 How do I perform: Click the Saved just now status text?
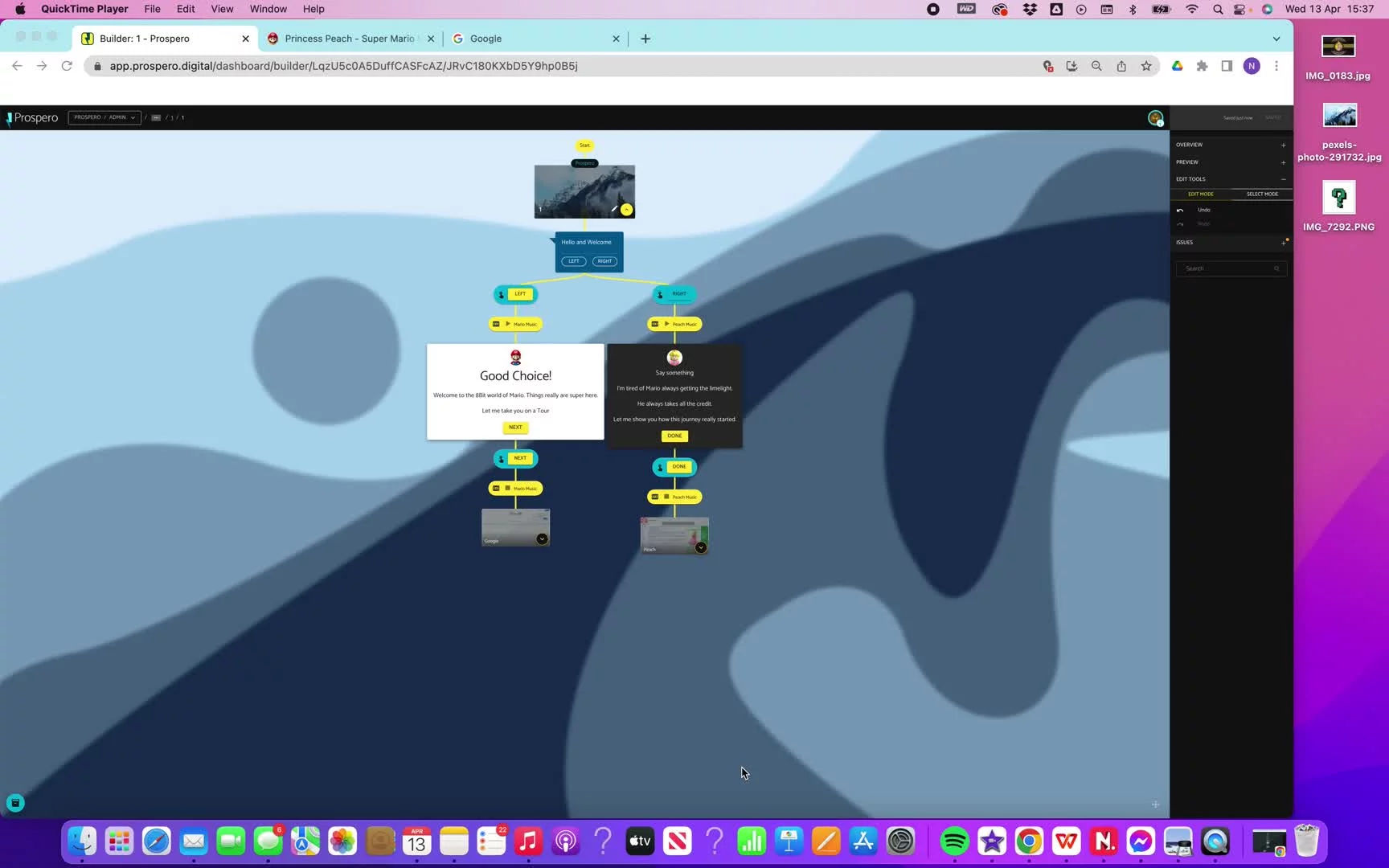1238,118
